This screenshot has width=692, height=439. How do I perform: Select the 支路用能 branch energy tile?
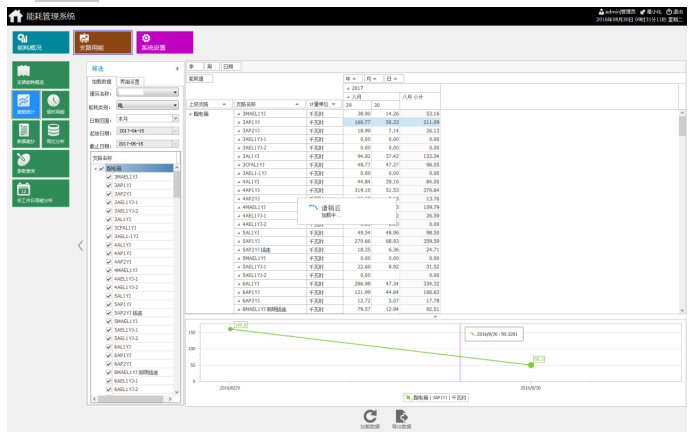coord(102,42)
